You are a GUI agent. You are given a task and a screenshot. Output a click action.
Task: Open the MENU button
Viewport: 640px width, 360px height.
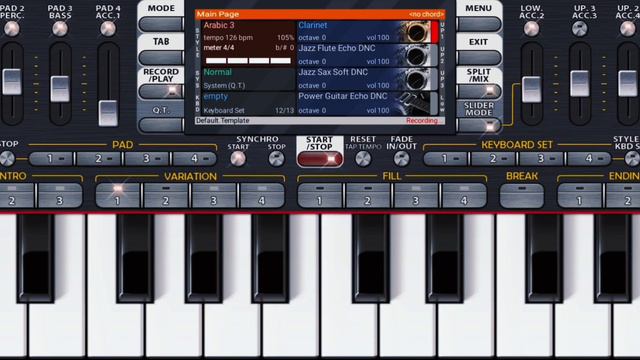(478, 24)
